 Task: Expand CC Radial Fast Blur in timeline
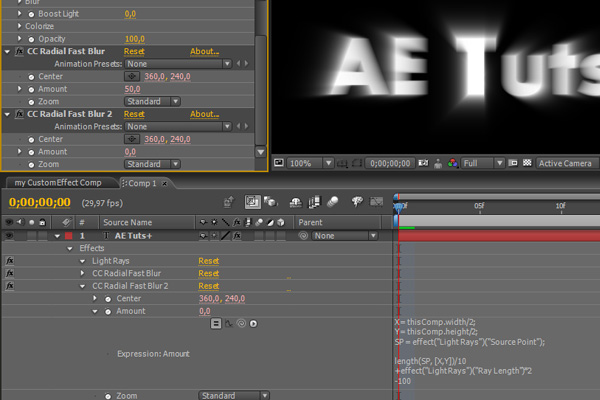point(82,273)
